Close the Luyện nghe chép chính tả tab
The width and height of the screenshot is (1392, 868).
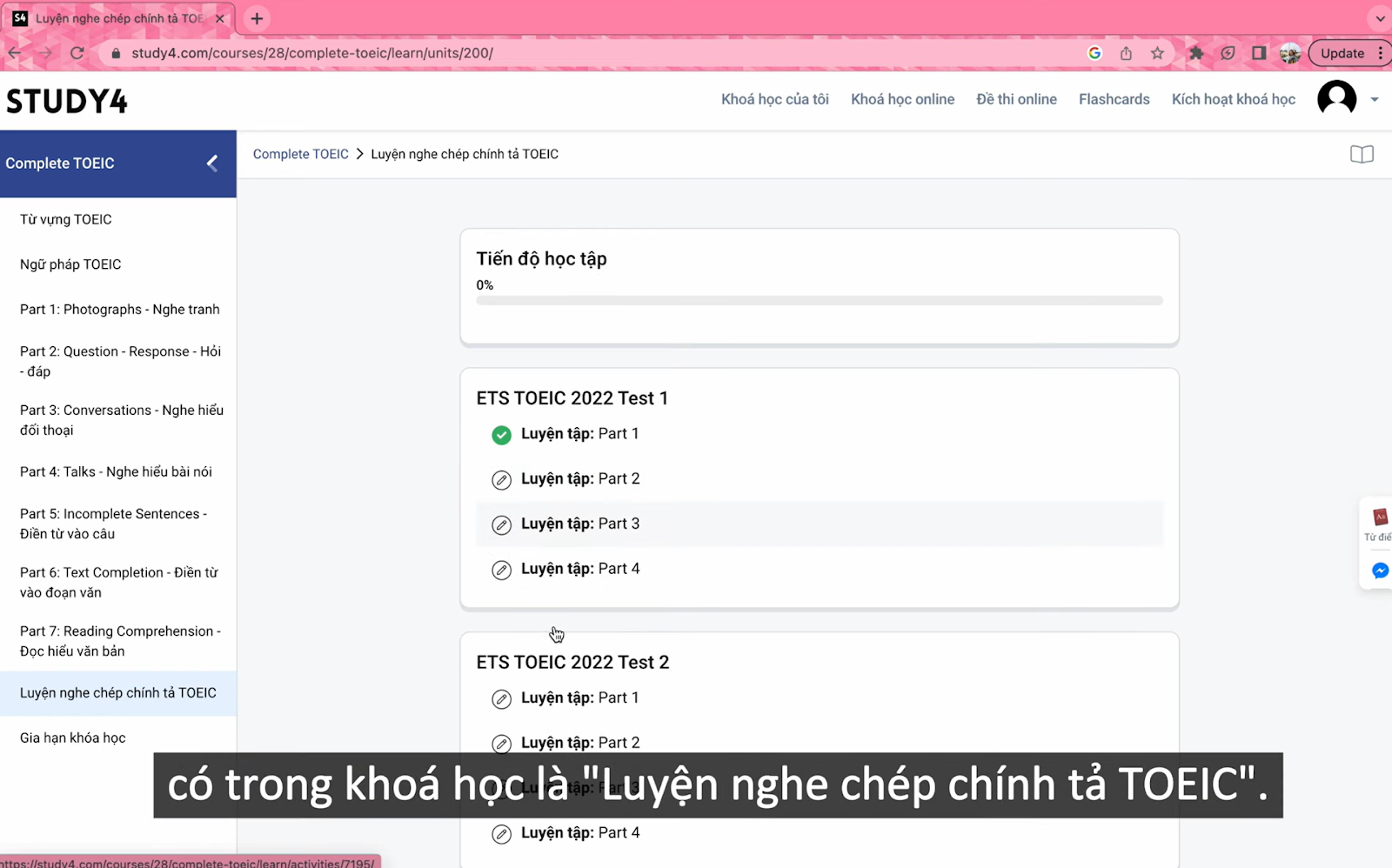[219, 18]
